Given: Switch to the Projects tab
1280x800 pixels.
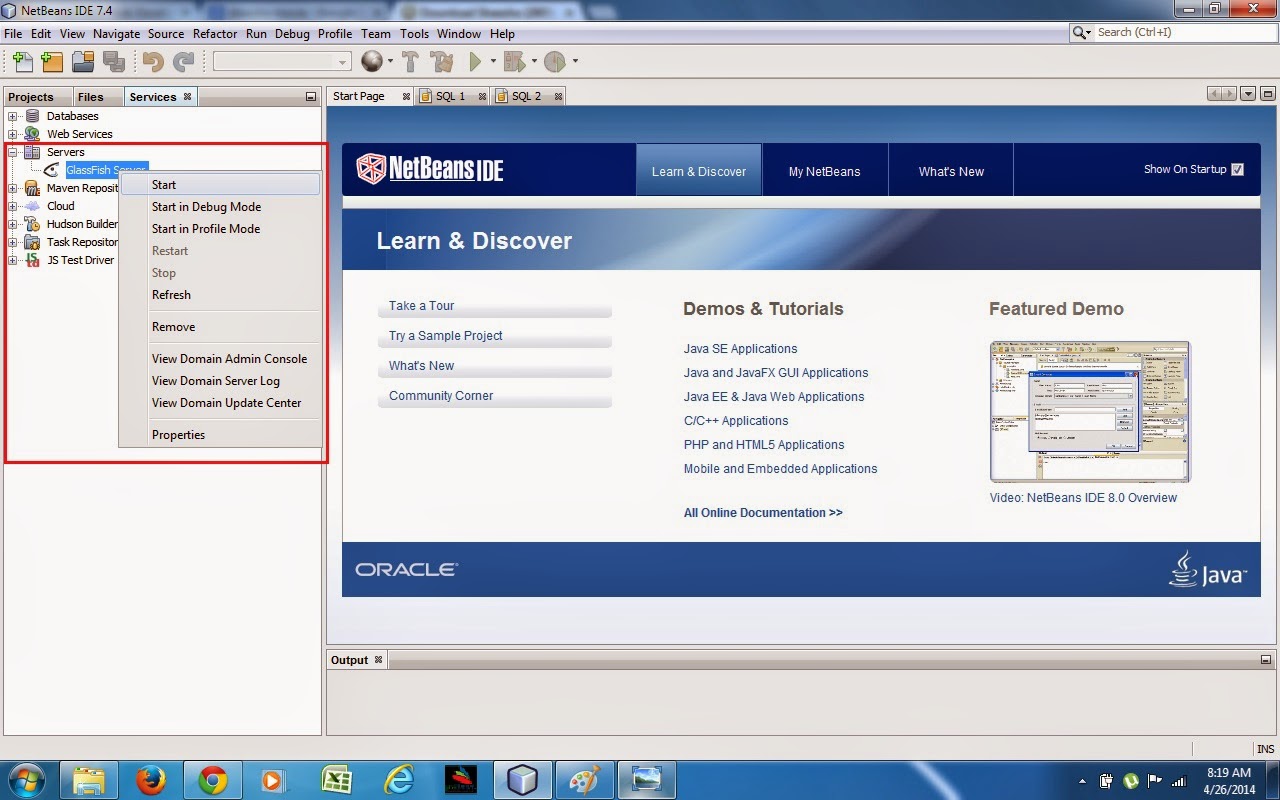Looking at the screenshot, I should pos(31,97).
